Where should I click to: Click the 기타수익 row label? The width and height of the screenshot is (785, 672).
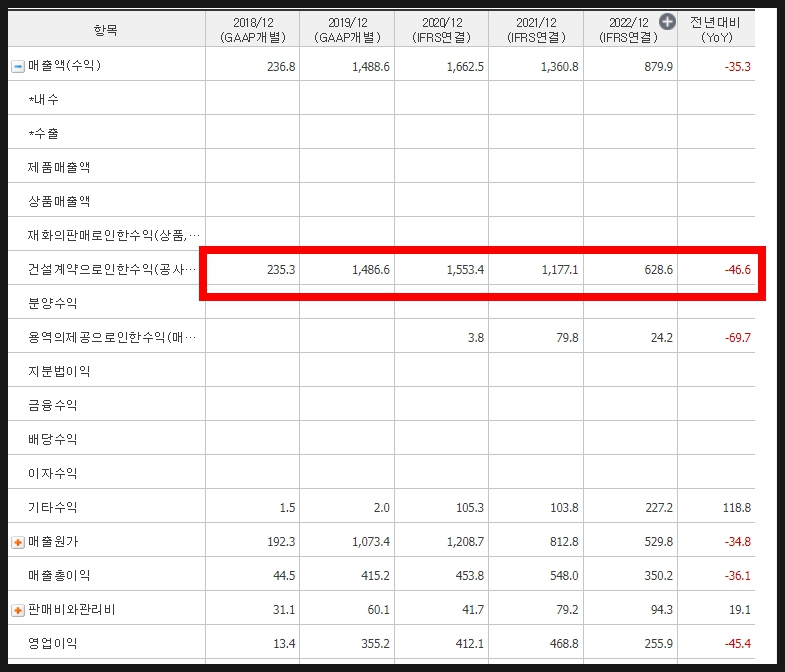click(53, 507)
